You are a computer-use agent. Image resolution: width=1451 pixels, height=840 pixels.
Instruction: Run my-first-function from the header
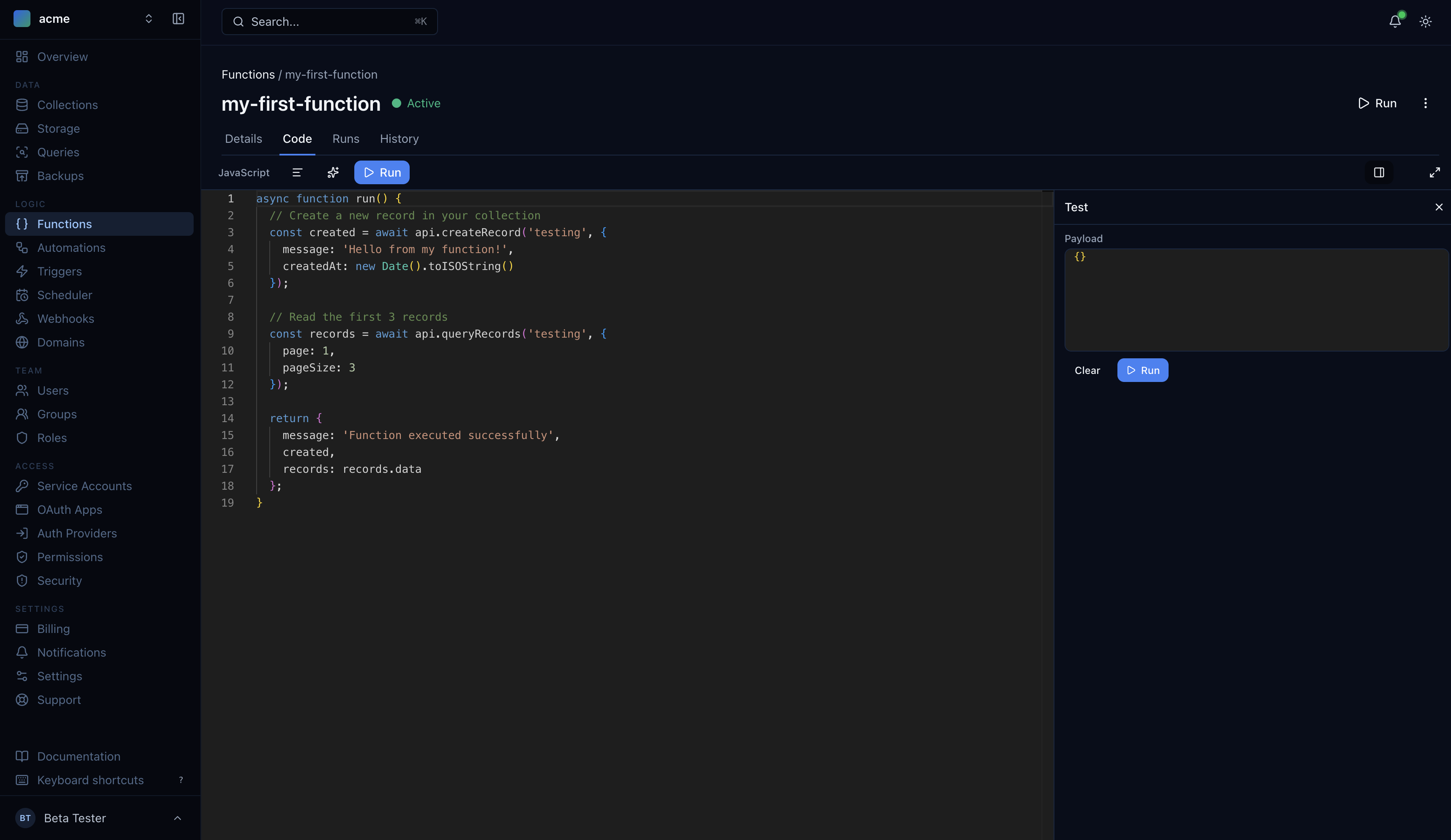pyautogui.click(x=1378, y=104)
